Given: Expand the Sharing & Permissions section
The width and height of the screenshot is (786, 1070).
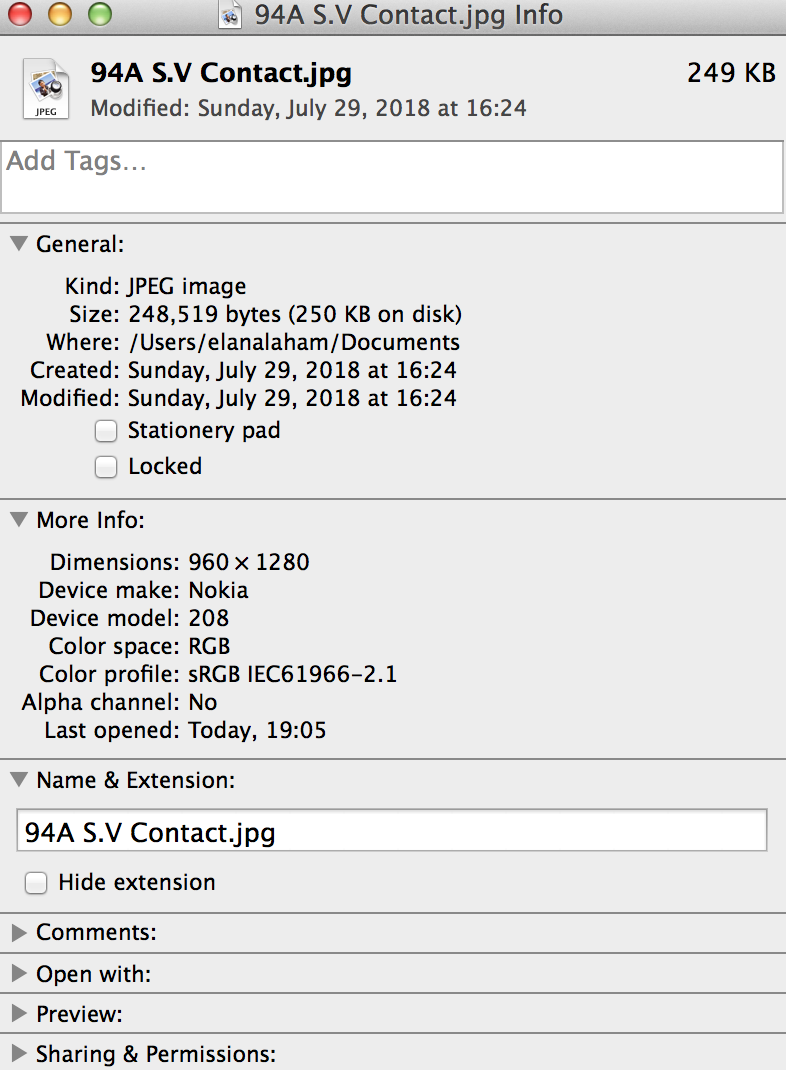Looking at the screenshot, I should coord(19,1054).
